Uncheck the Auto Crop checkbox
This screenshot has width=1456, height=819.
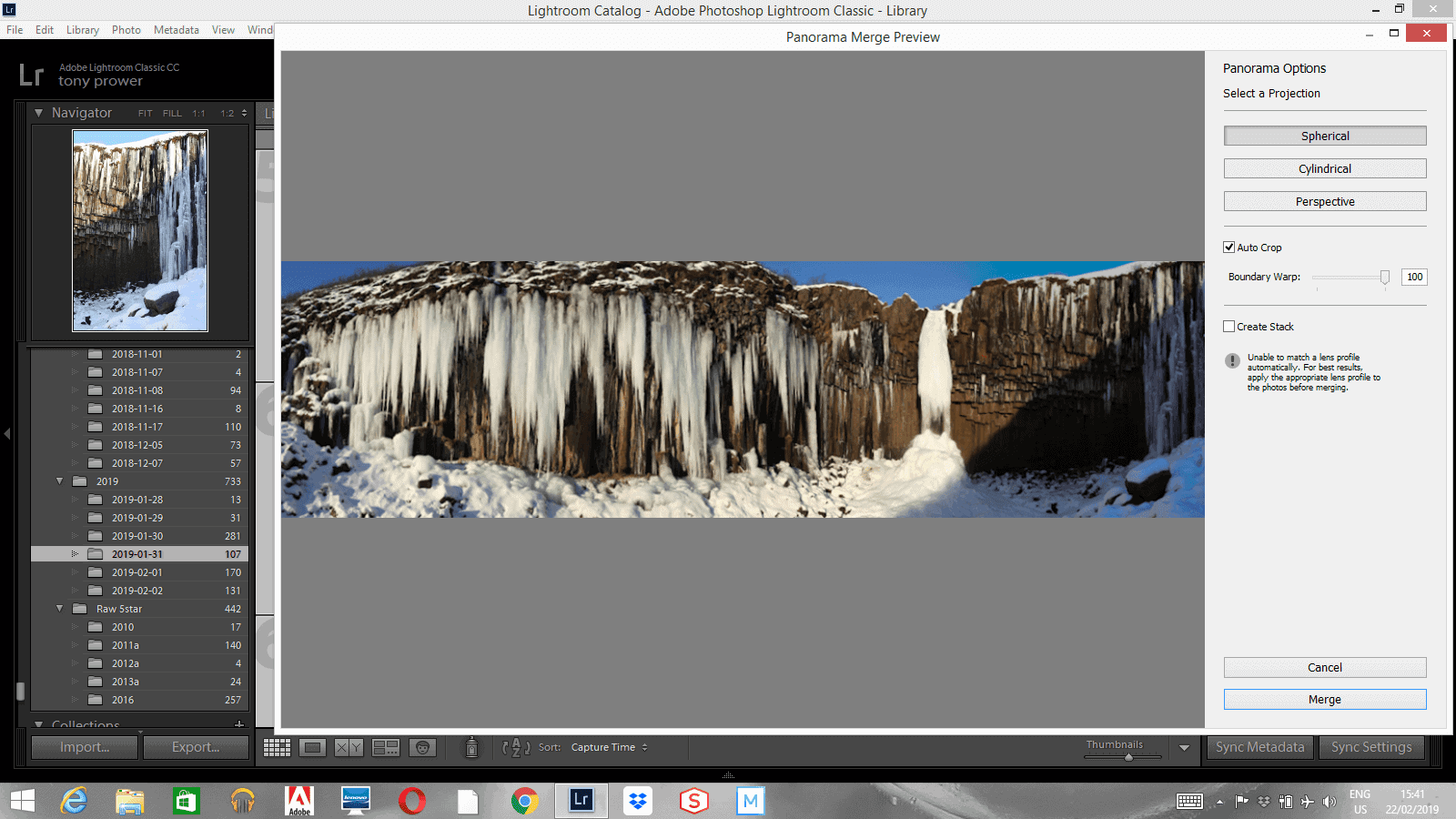click(x=1229, y=248)
